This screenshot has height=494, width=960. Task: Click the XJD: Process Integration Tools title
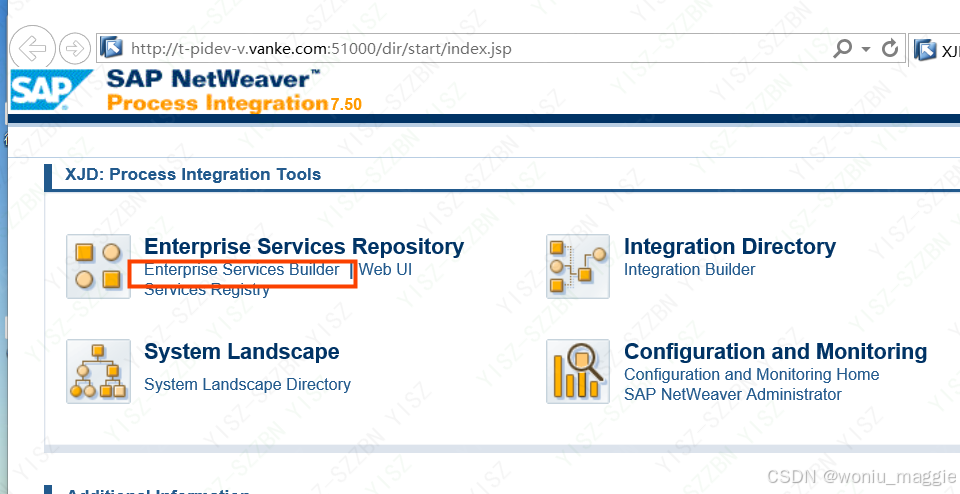pyautogui.click(x=193, y=174)
